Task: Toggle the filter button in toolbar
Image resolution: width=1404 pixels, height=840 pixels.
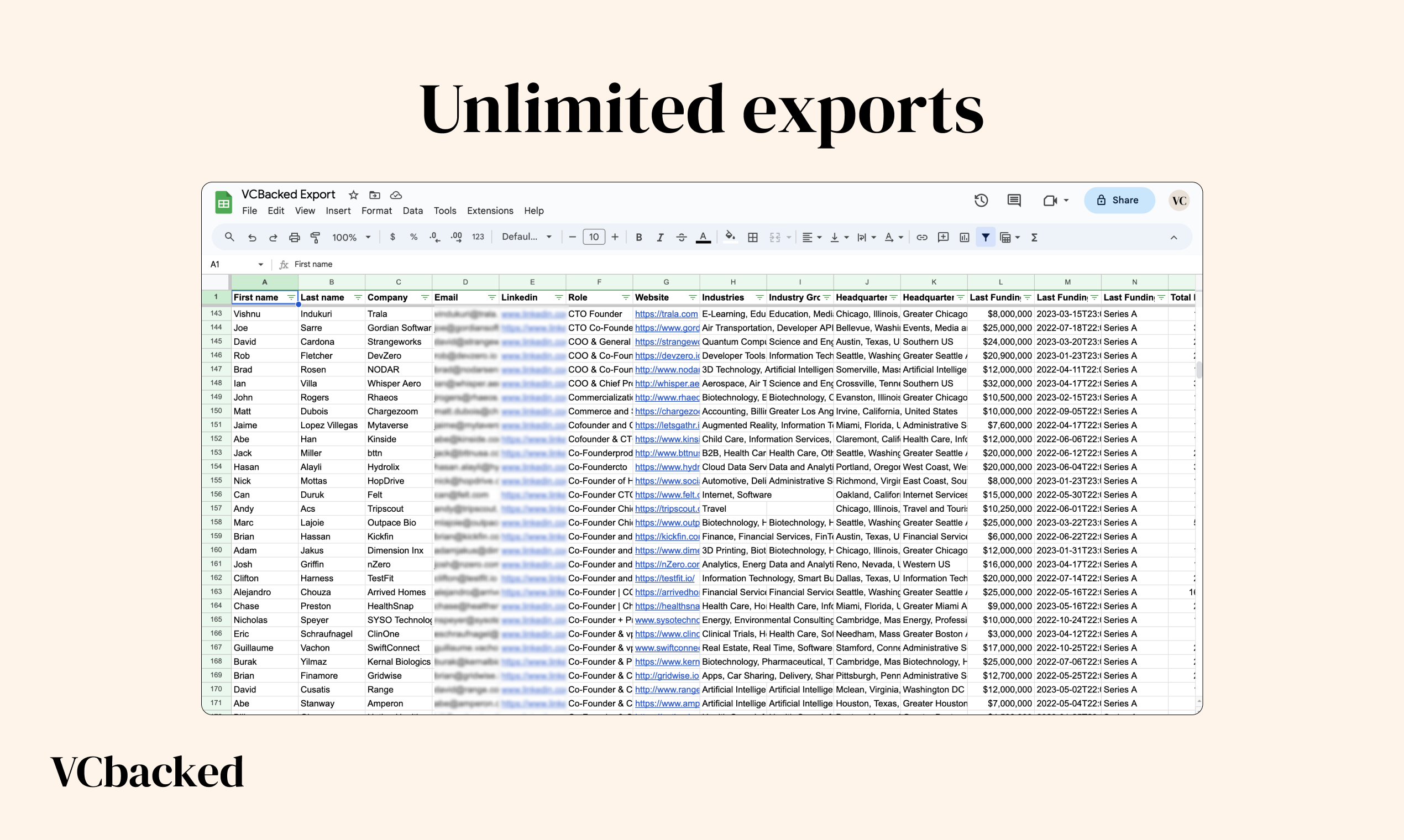Action: click(985, 238)
